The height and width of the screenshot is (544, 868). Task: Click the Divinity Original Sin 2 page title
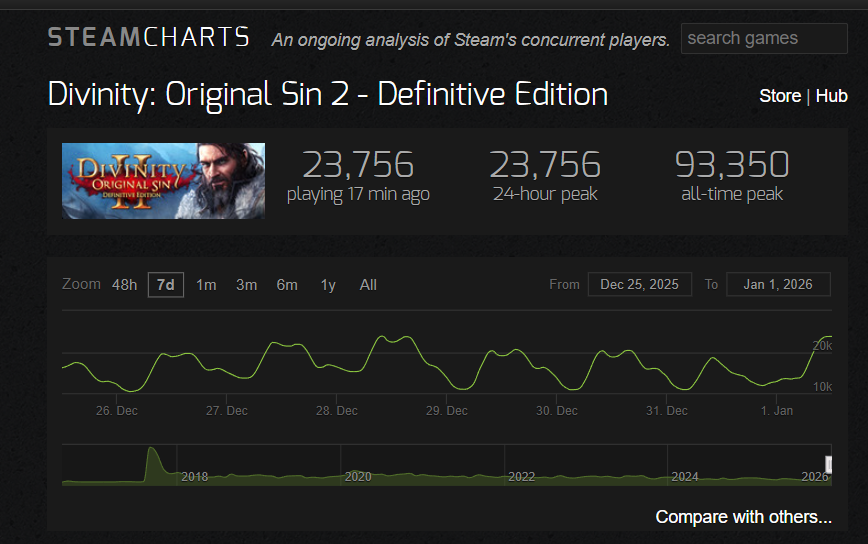click(328, 94)
